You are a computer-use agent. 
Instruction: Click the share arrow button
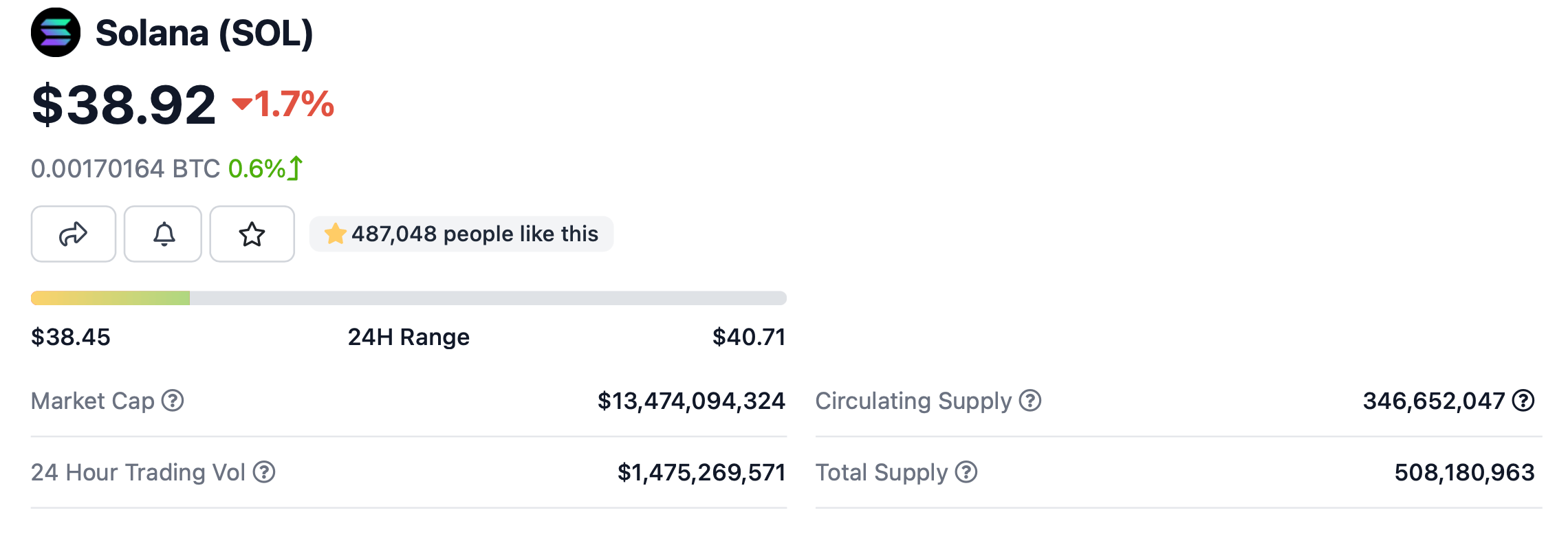pos(74,234)
